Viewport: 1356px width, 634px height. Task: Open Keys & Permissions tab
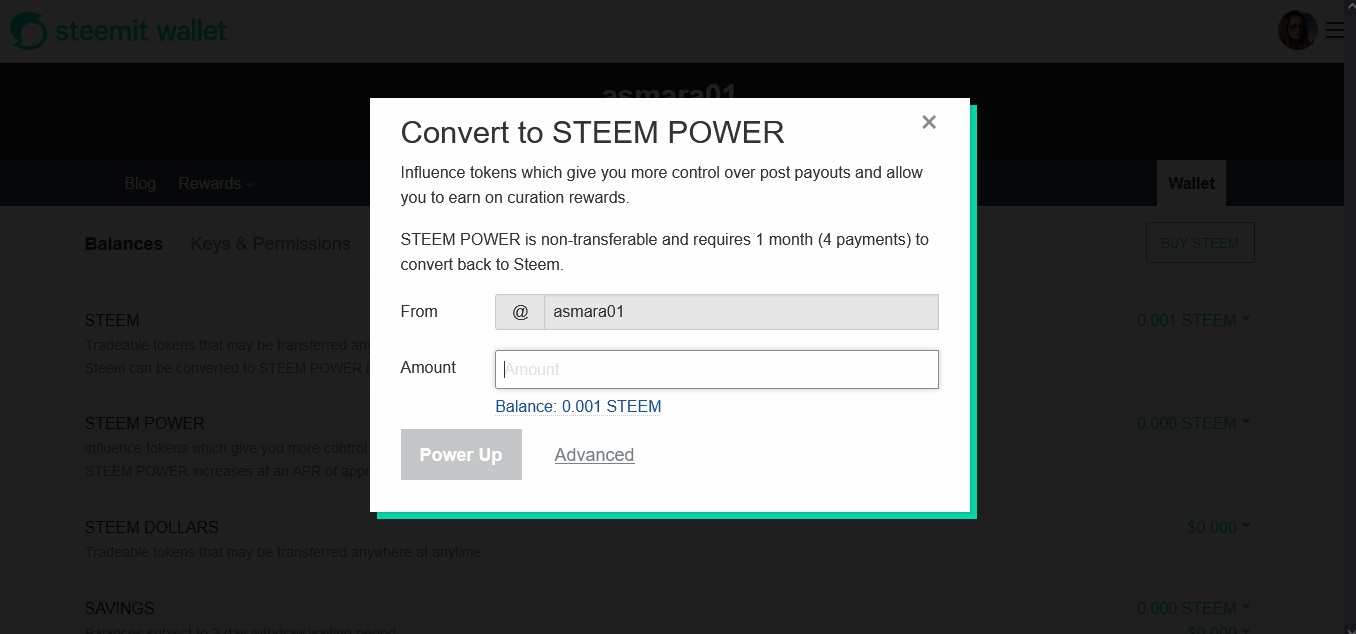coord(270,244)
